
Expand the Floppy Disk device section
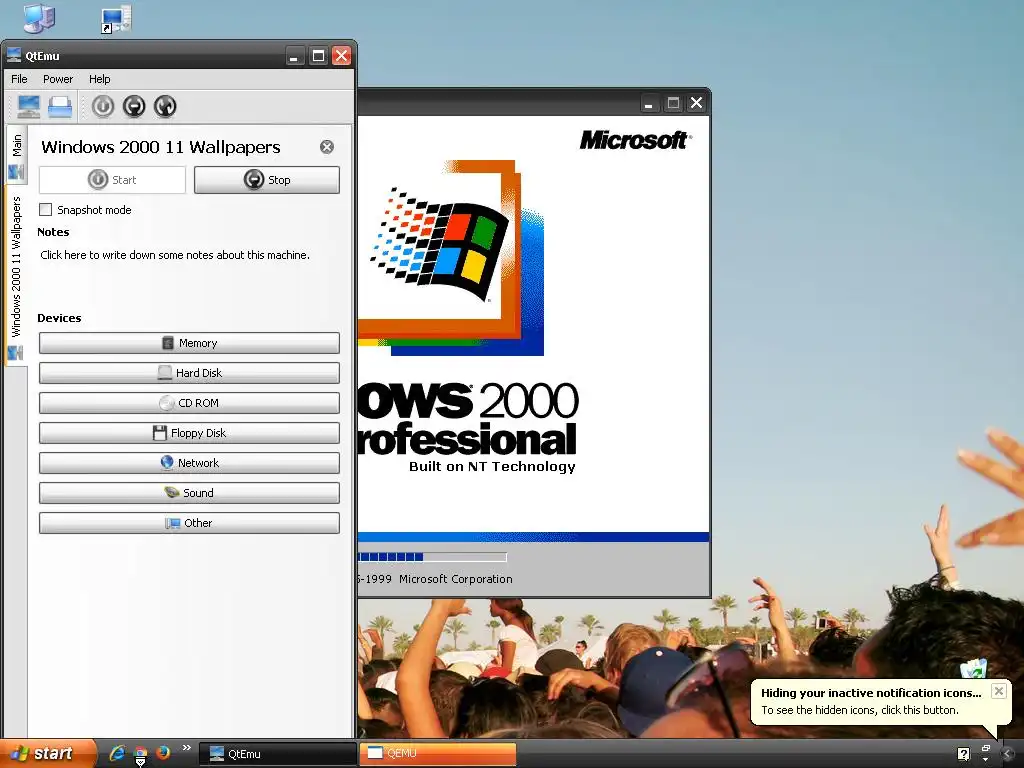[x=189, y=433]
